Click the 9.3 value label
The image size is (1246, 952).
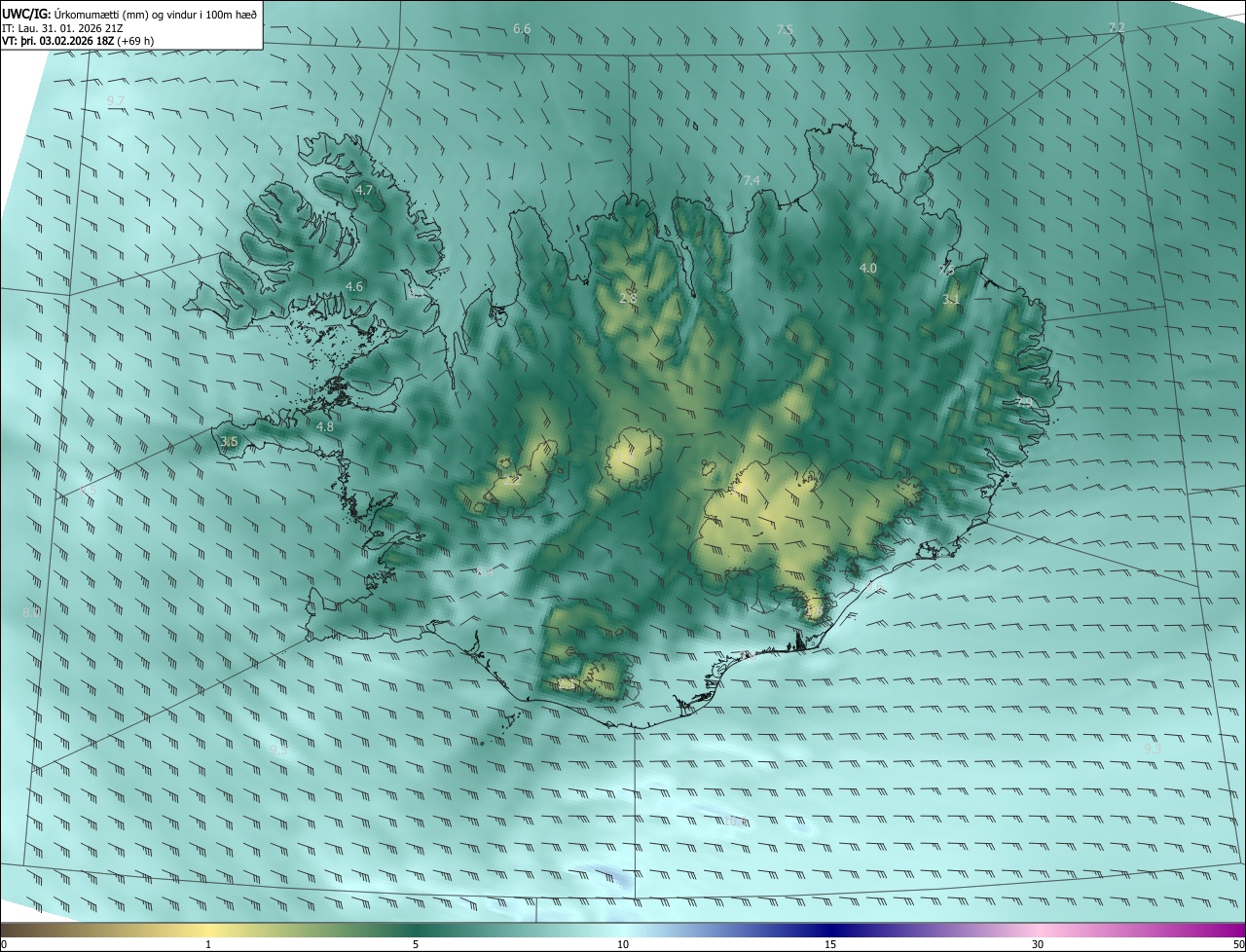tap(1153, 749)
